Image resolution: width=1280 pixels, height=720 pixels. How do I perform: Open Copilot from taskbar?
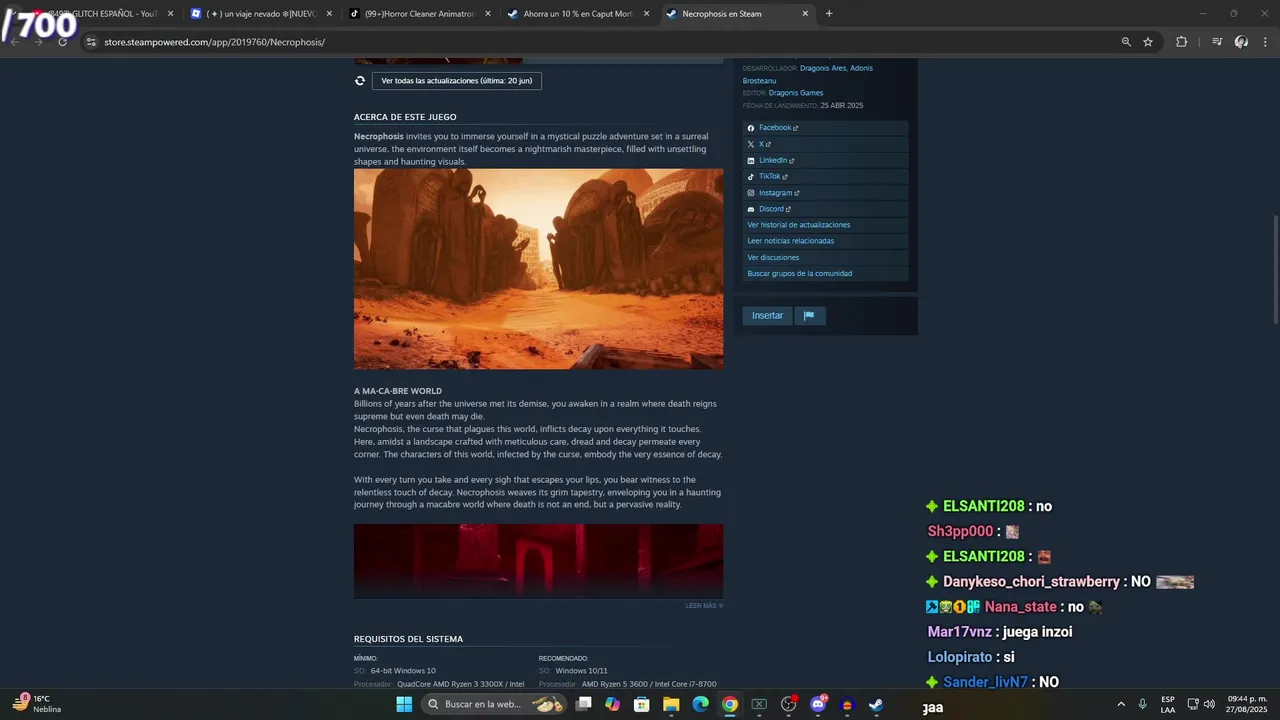coord(613,704)
